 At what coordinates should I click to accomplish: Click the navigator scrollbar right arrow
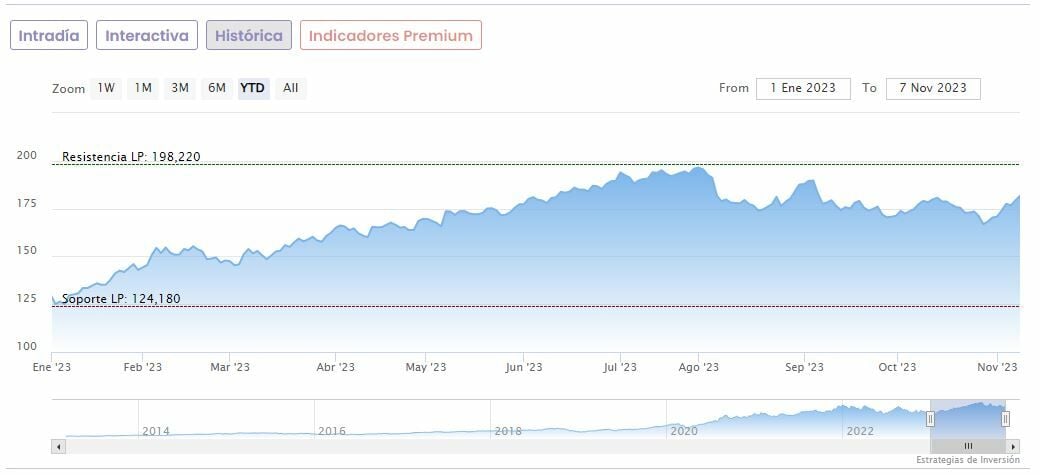tap(1013, 446)
